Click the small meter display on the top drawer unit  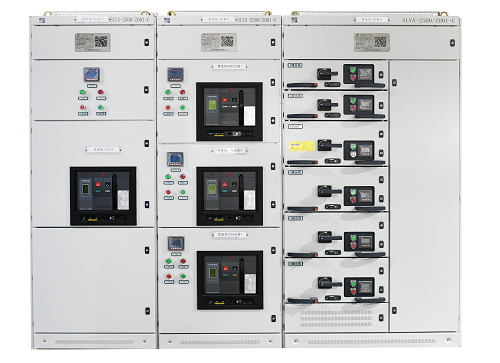point(364,74)
